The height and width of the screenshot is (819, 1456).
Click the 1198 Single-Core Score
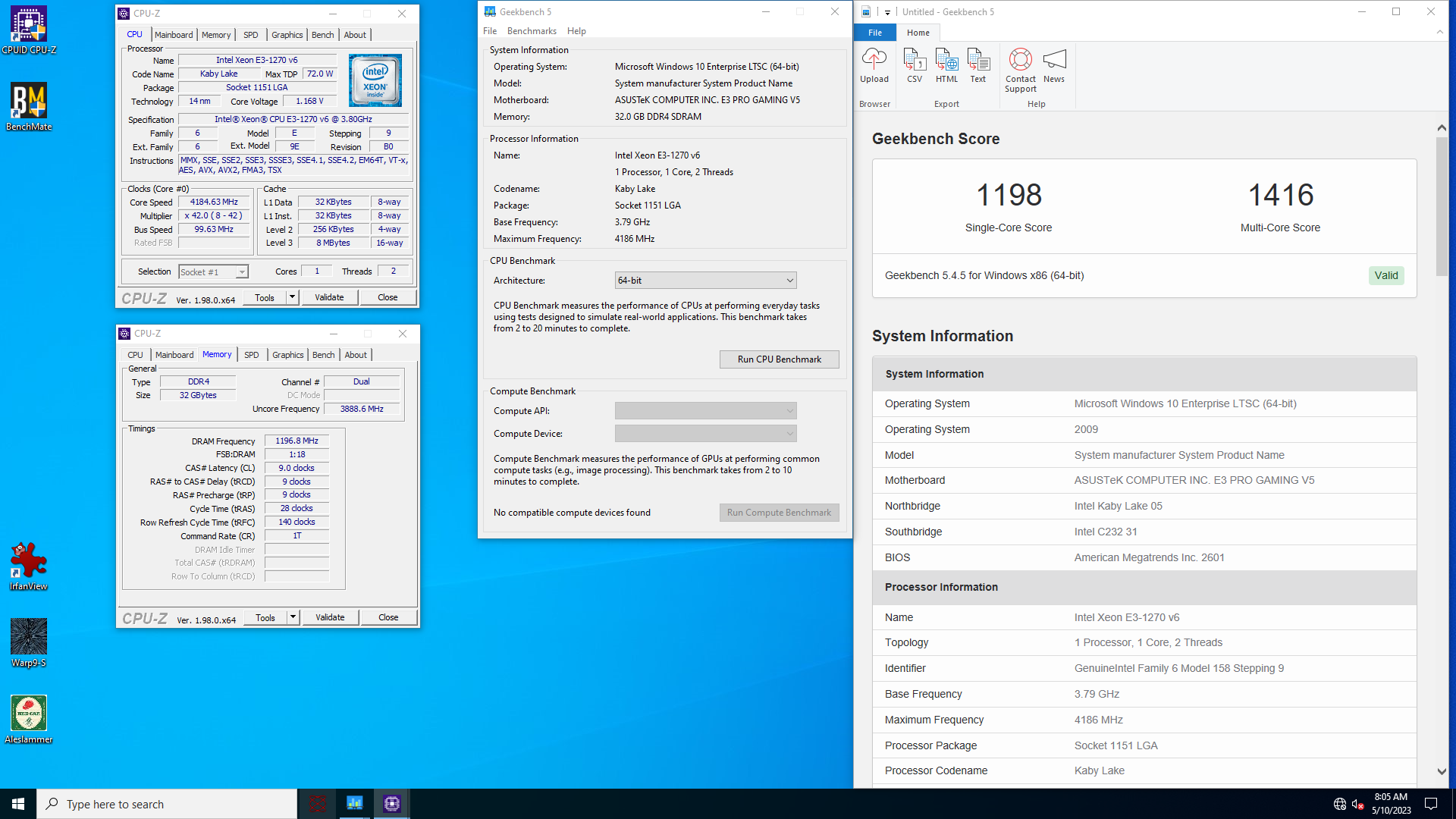coord(1009,195)
